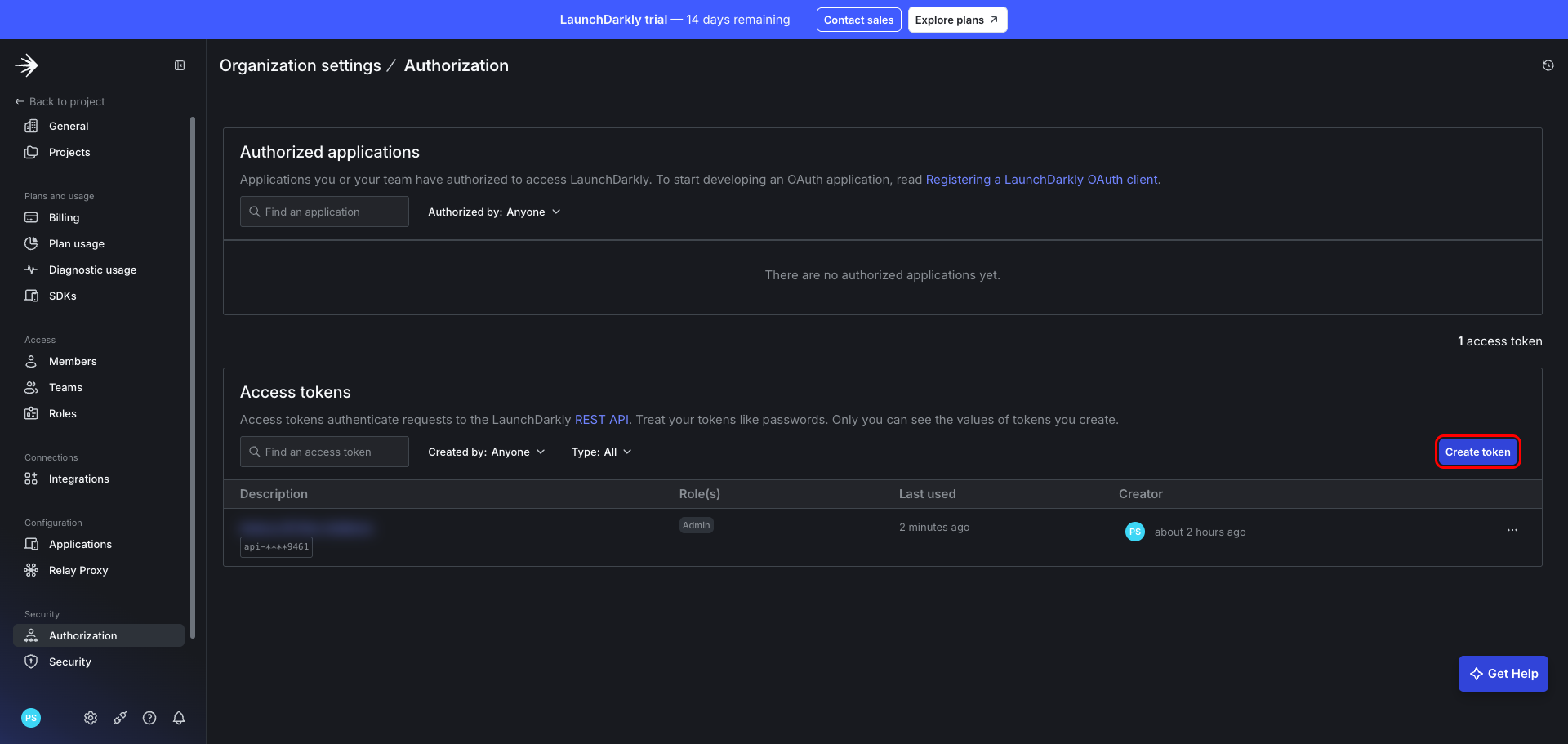
Task: Click the Applications icon in the sidebar
Action: (x=31, y=544)
